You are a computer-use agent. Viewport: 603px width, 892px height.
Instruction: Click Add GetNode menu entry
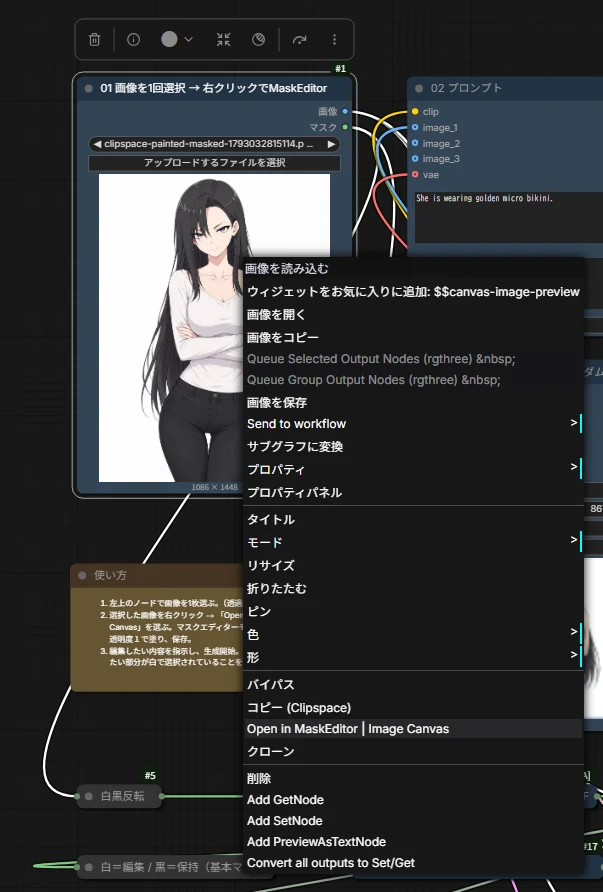(x=414, y=800)
